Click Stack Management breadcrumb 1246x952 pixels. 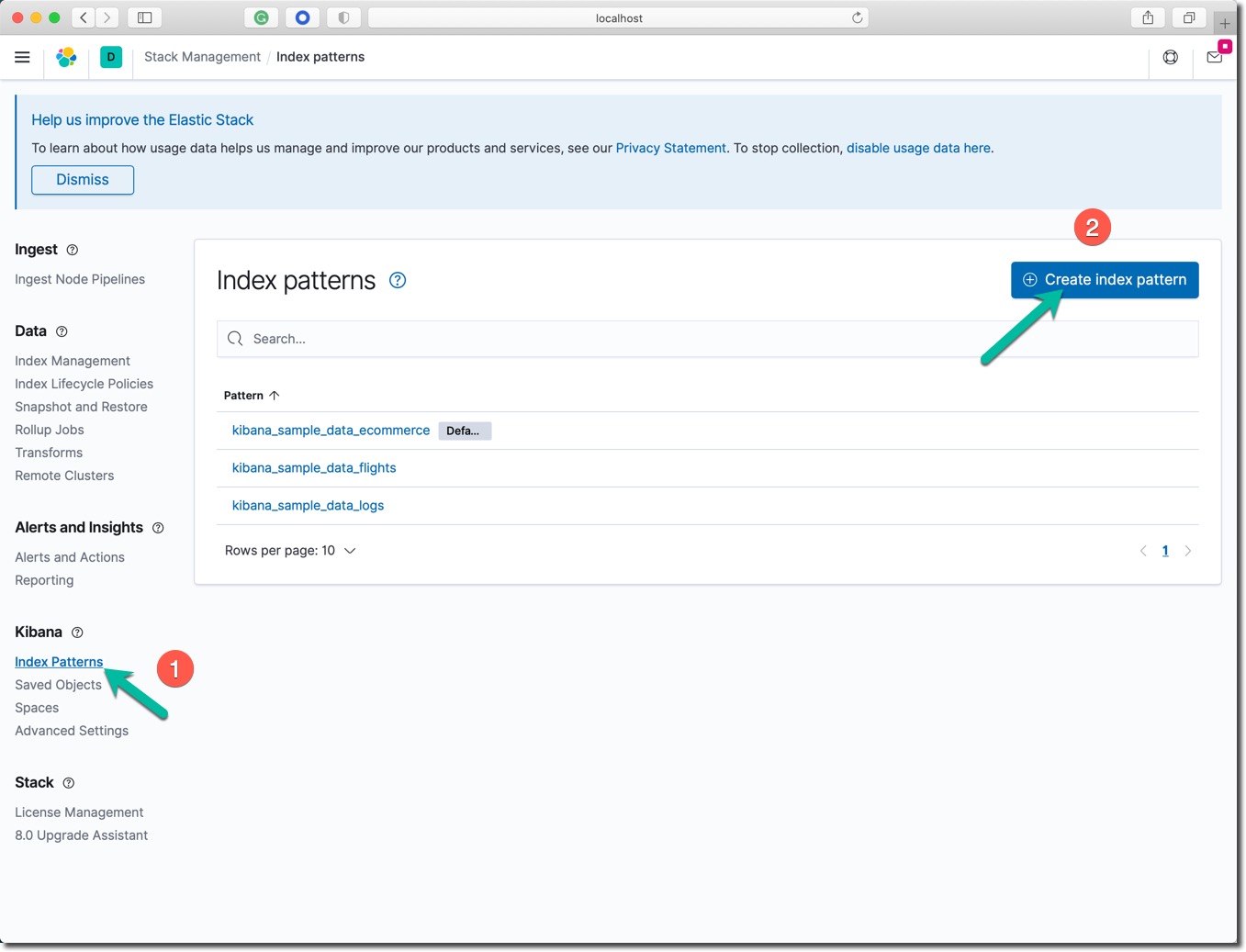click(x=202, y=57)
